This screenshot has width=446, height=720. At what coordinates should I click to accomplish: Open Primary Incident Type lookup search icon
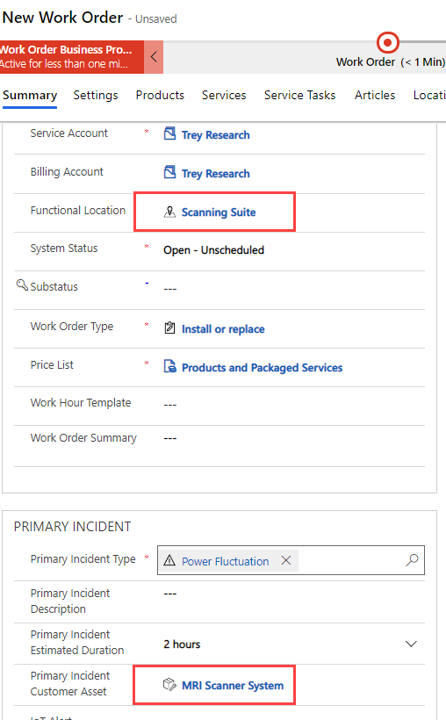[412, 560]
